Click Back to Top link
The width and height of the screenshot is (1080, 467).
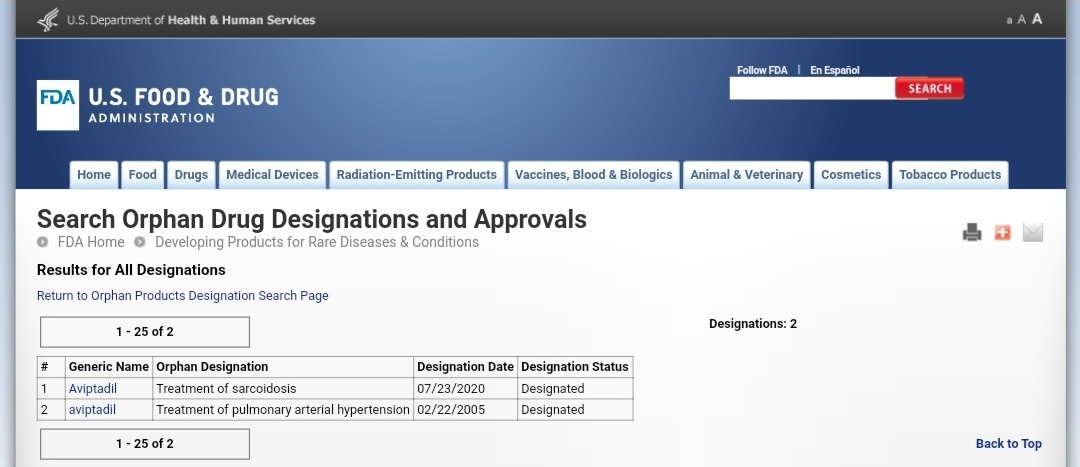tap(1008, 444)
